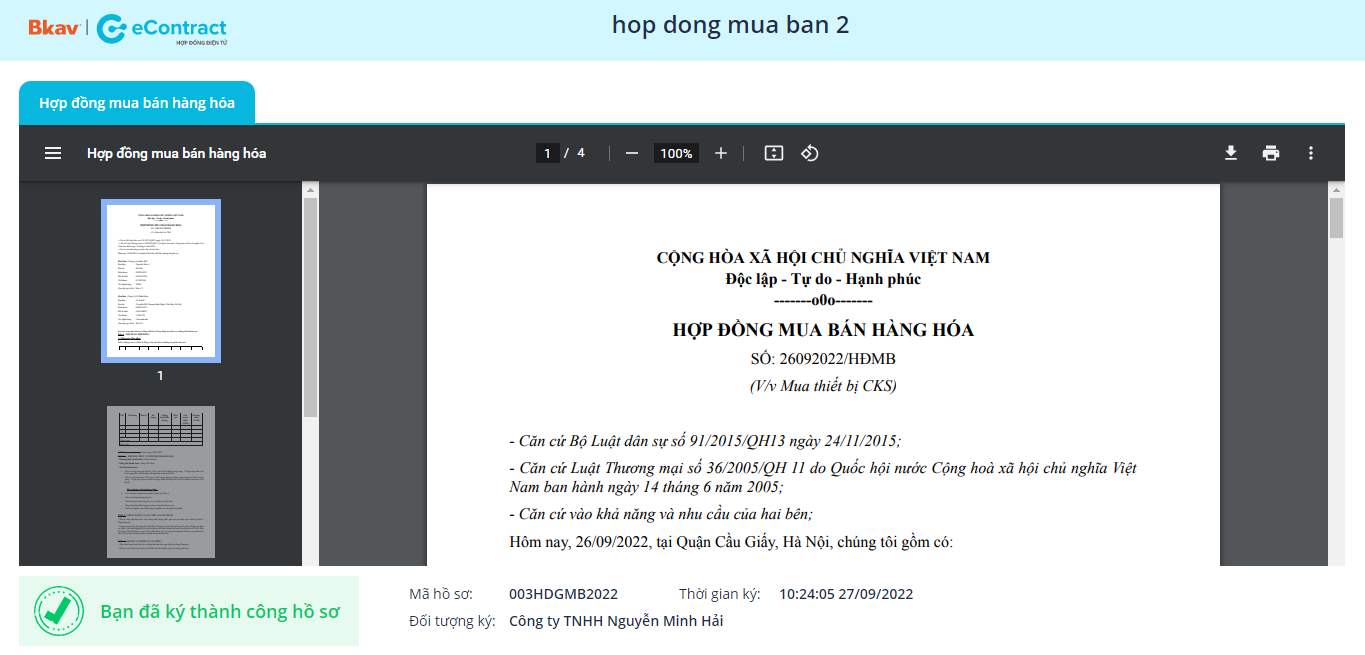Click the zoom out minus icon
This screenshot has height=655, width=1365.
pos(632,153)
